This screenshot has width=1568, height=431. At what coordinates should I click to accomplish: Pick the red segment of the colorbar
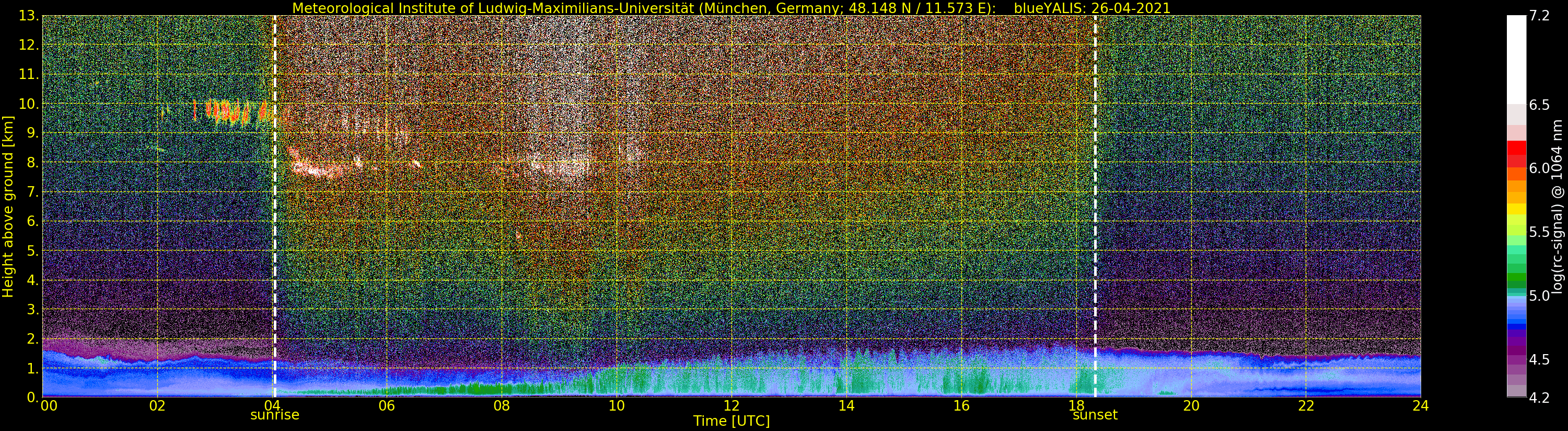(1516, 147)
